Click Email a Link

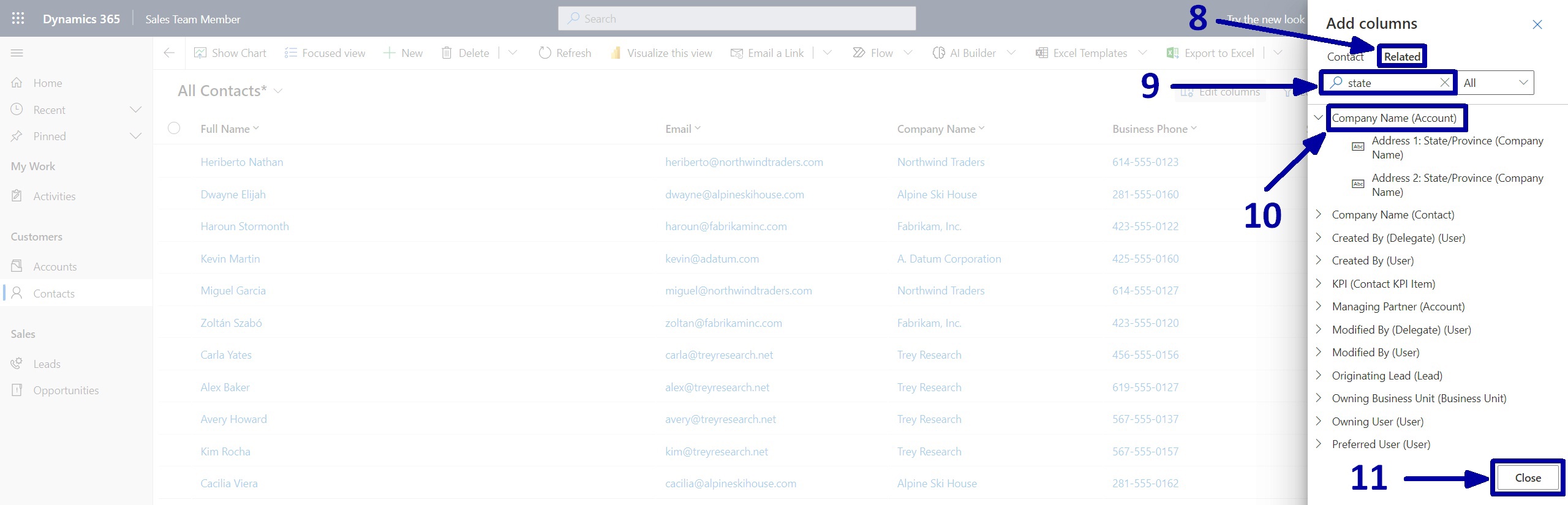[767, 53]
